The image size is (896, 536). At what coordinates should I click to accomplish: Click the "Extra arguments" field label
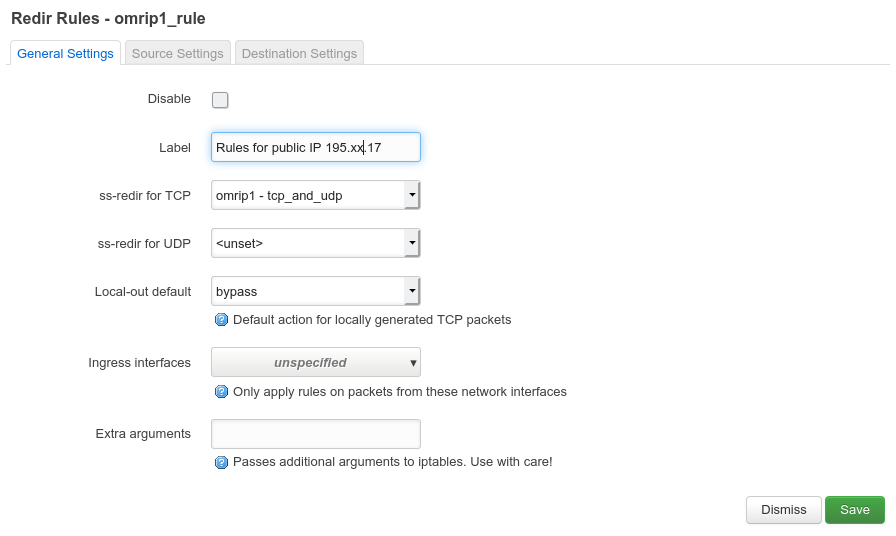click(143, 434)
